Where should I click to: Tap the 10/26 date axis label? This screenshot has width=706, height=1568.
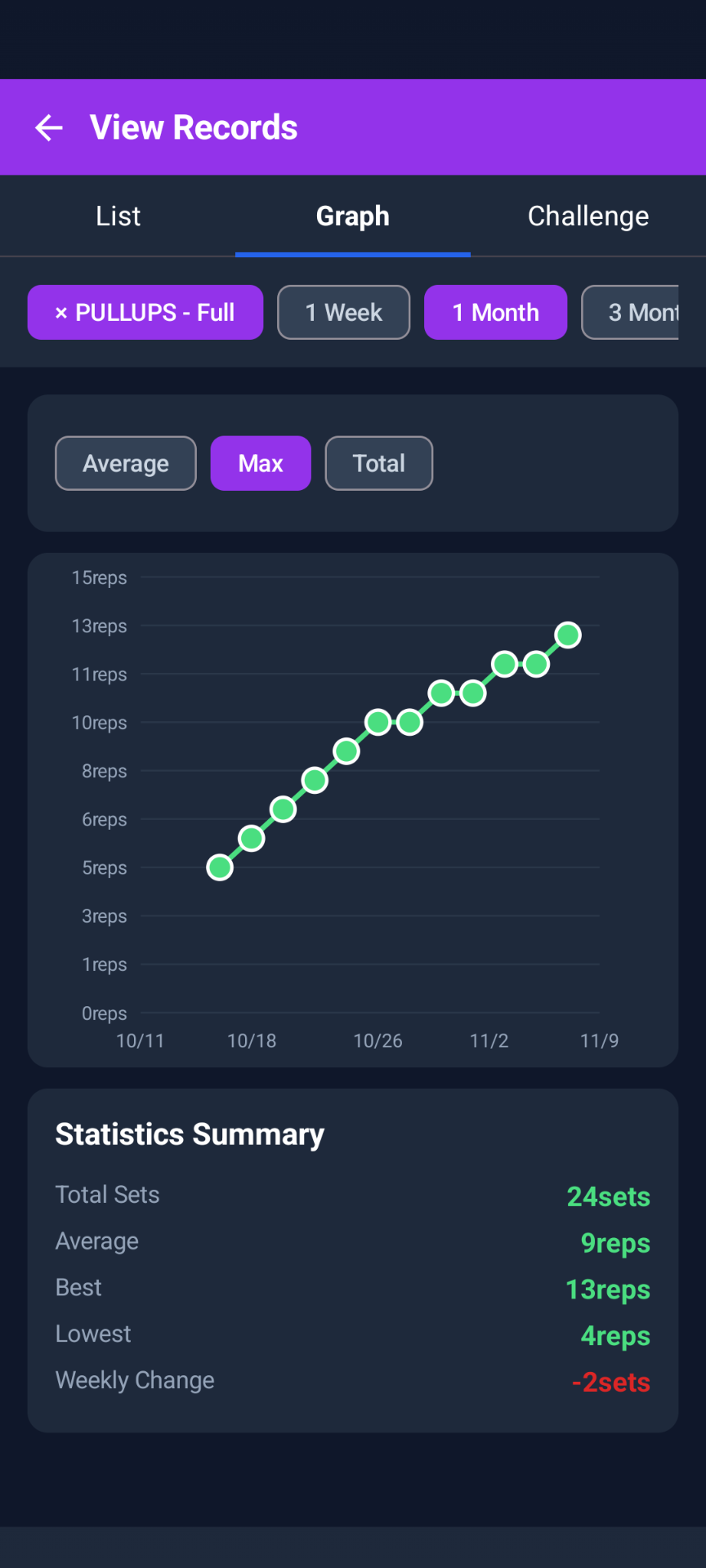coord(378,1040)
